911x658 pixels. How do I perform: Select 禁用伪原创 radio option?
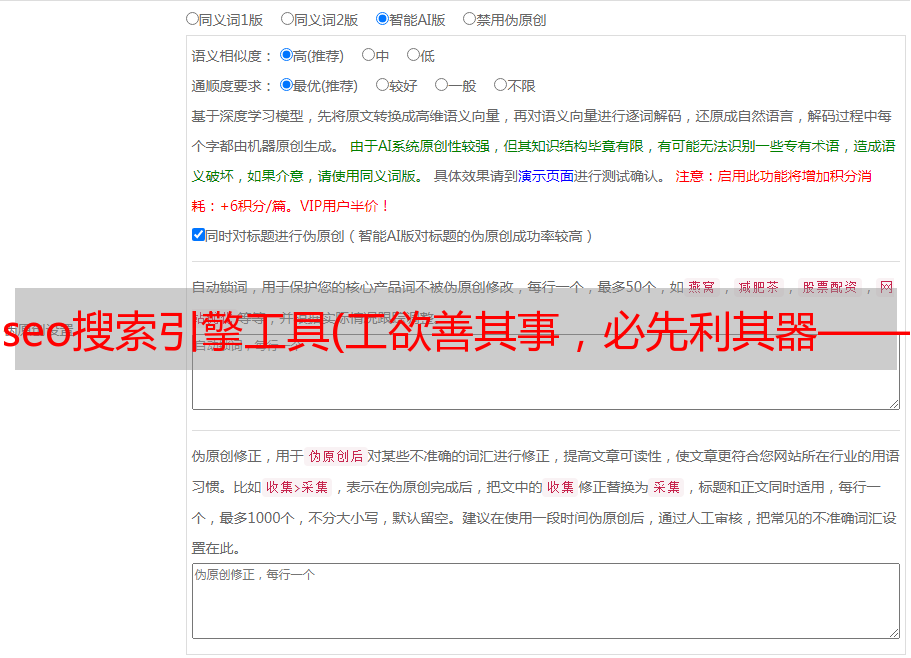pos(469,19)
